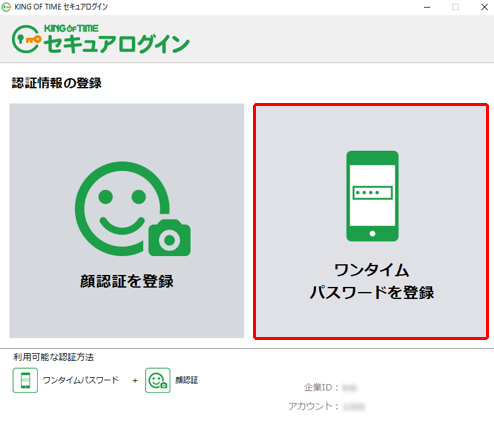Image resolution: width=494 pixels, height=427 pixels.
Task: Click the 認証情報の登録 heading
Action: [x=57, y=83]
